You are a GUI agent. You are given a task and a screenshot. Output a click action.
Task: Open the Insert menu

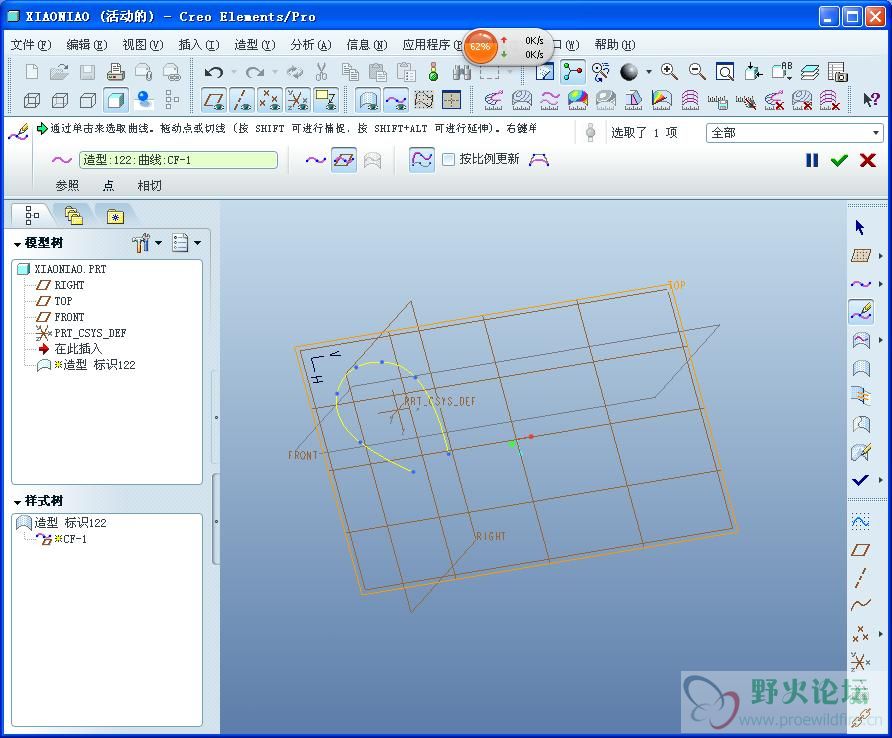tap(199, 44)
